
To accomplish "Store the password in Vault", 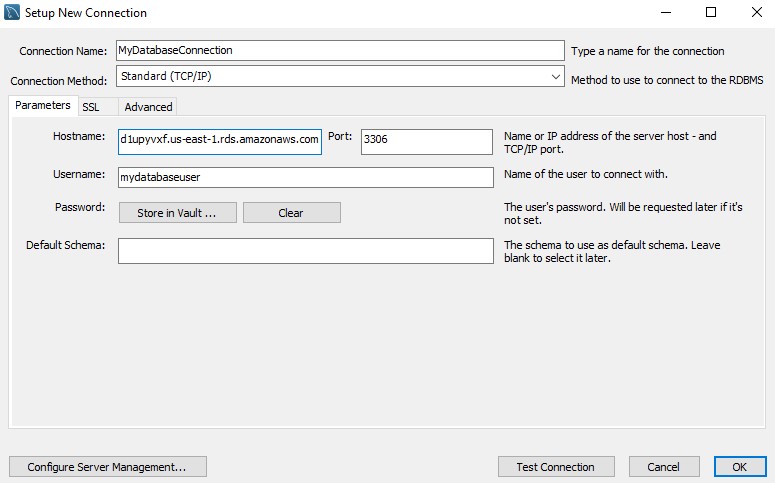I will click(x=177, y=213).
